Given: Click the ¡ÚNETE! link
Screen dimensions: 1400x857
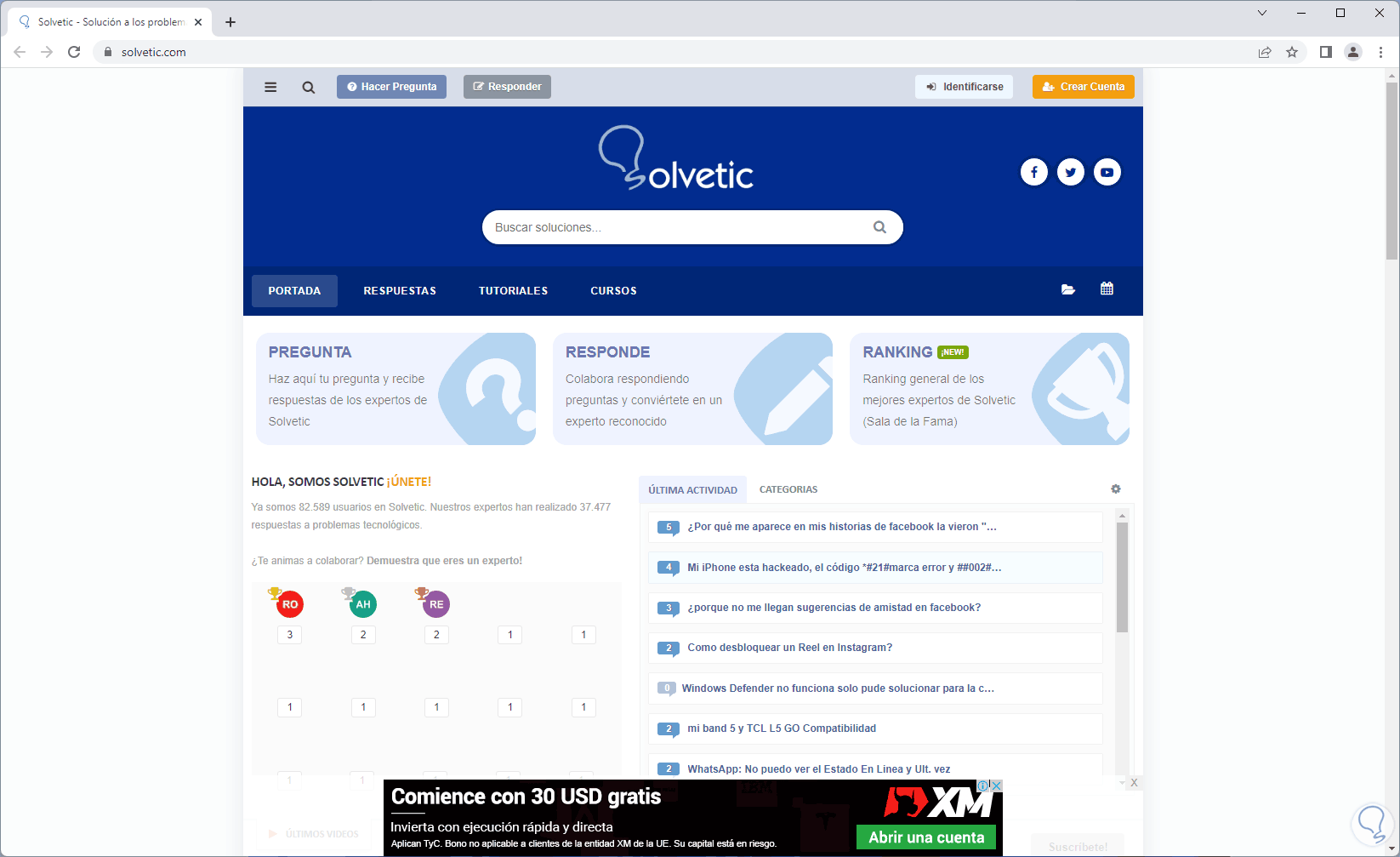Looking at the screenshot, I should tap(409, 482).
